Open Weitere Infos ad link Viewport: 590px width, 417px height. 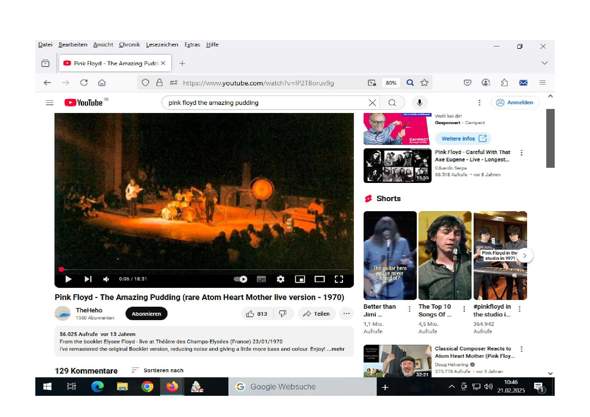tap(464, 138)
